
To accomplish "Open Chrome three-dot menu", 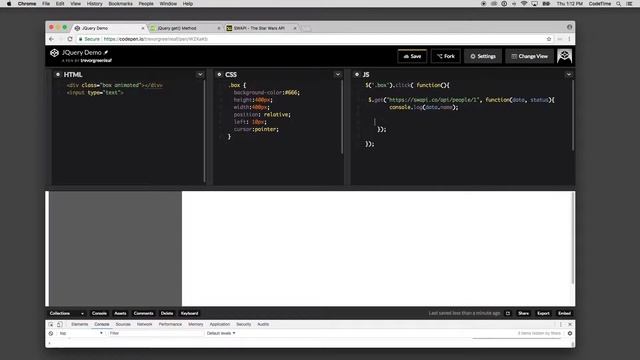I will click(x=569, y=39).
